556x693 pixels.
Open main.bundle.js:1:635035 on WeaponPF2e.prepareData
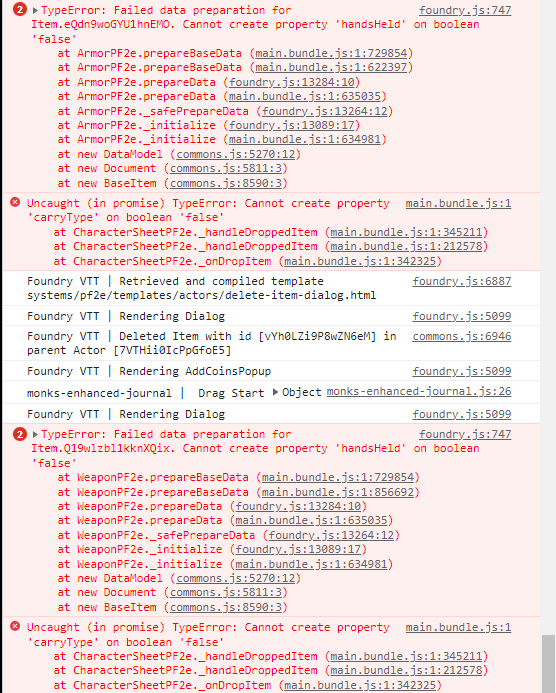click(311, 520)
